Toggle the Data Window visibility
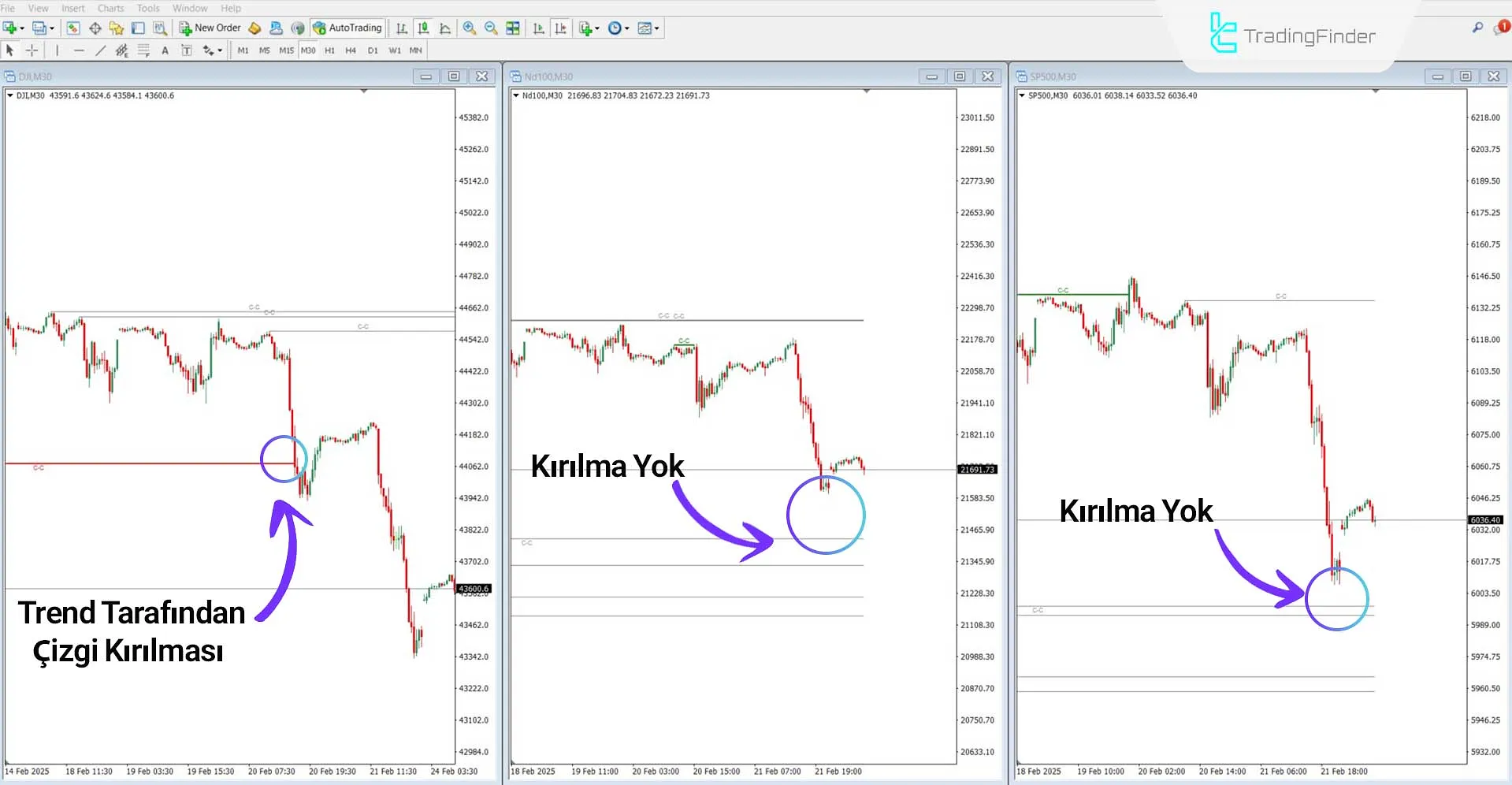The width and height of the screenshot is (1512, 785). coord(94,28)
